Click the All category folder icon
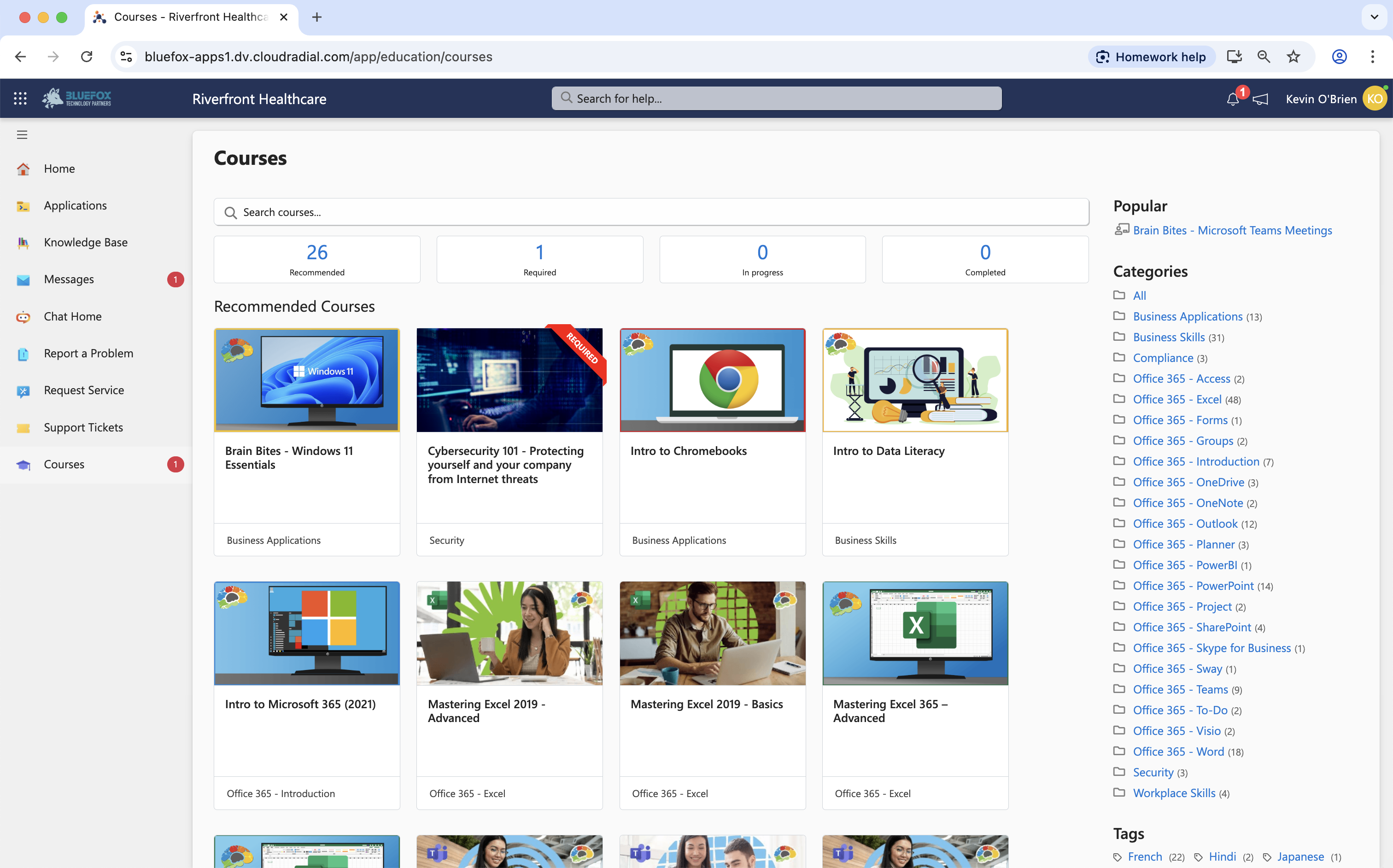Viewport: 1393px width, 868px height. [1119, 295]
